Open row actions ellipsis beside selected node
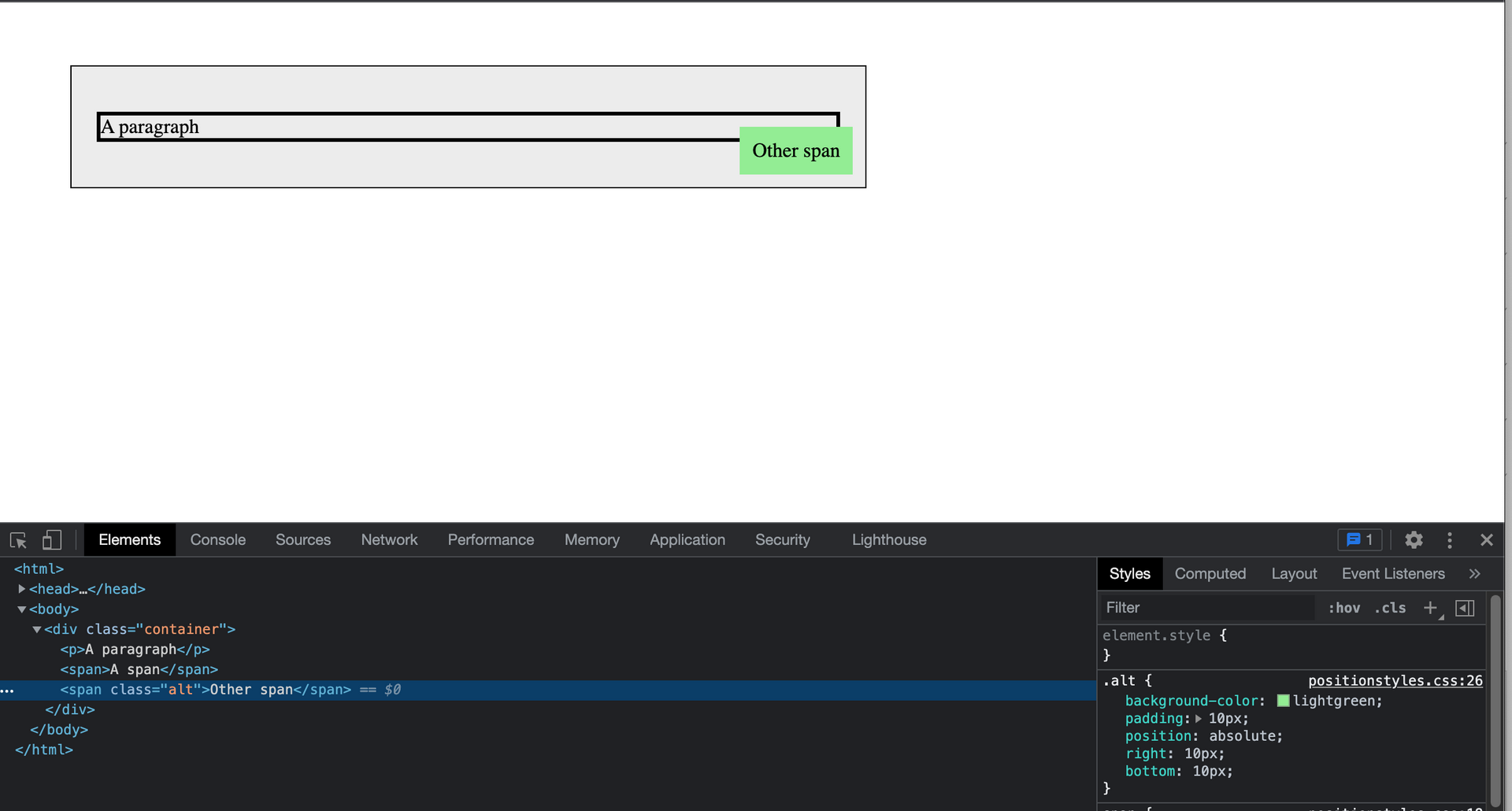1512x811 pixels. tap(7, 691)
